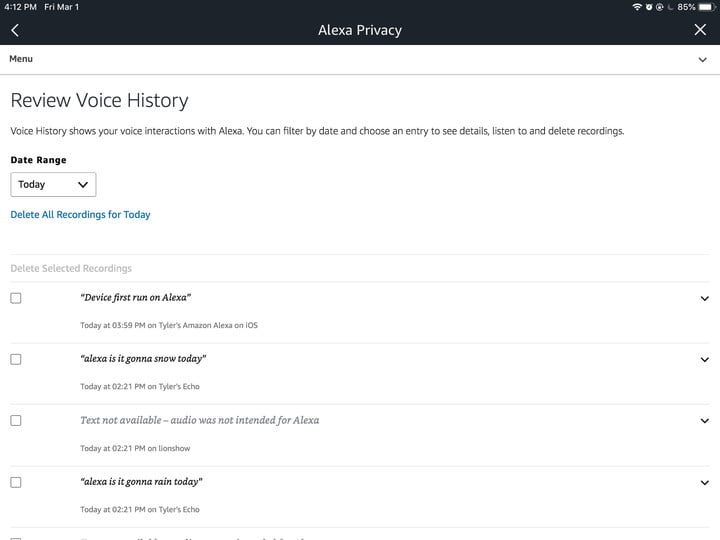The image size is (720, 540).
Task: Open the Date Range dropdown
Action: pyautogui.click(x=53, y=184)
